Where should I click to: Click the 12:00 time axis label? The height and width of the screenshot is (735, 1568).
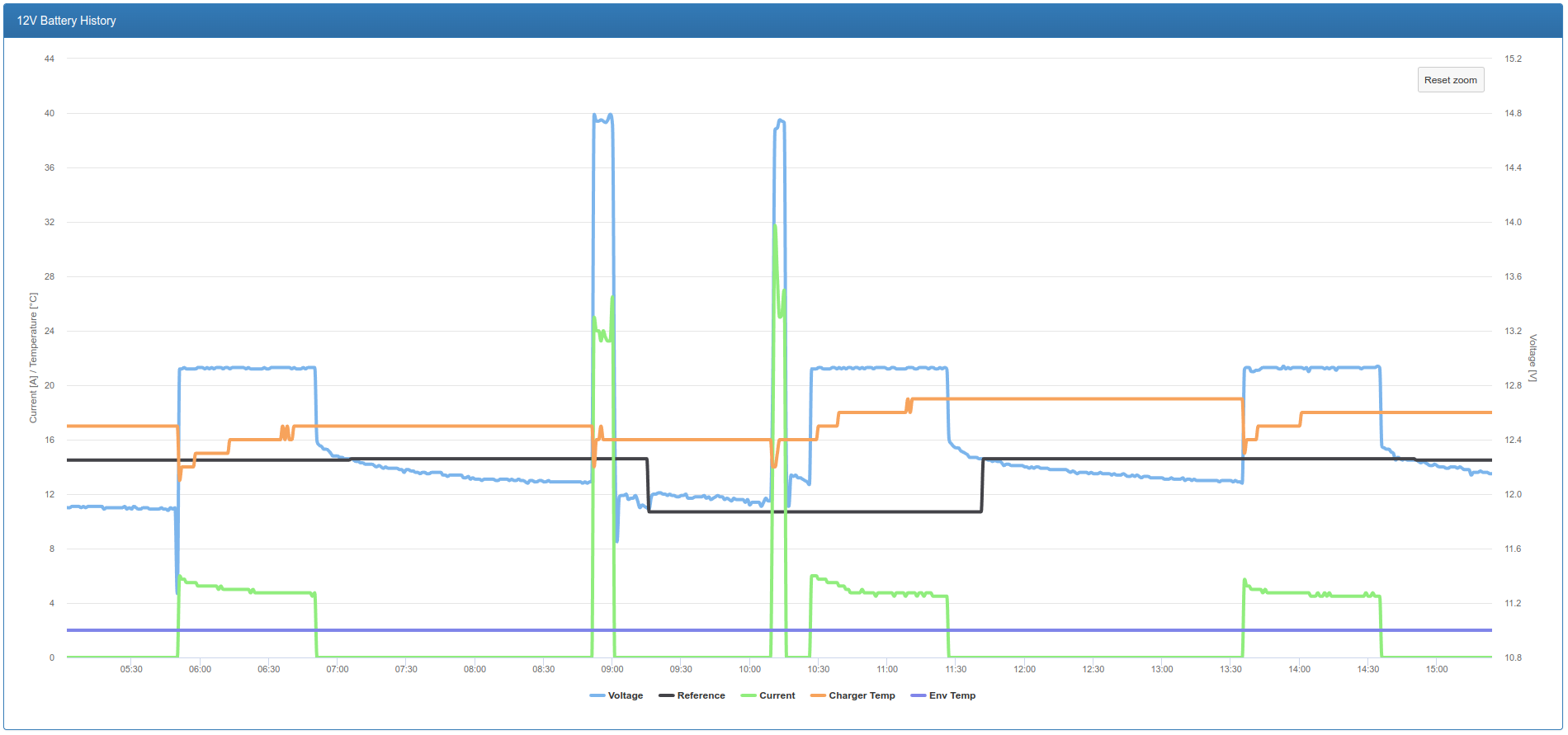(x=1024, y=669)
